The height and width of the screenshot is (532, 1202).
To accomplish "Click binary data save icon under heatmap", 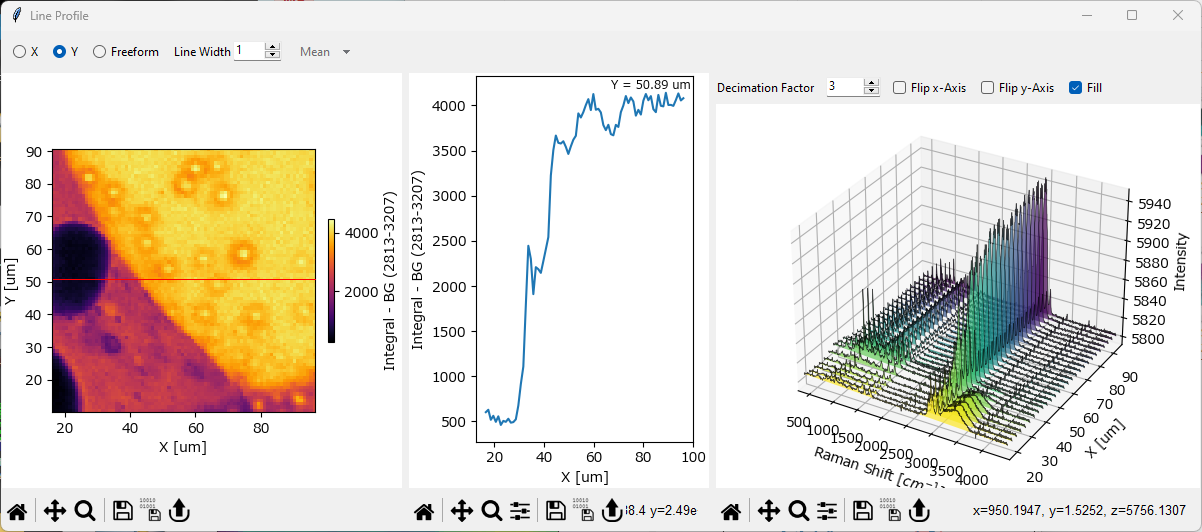I will tap(148, 511).
